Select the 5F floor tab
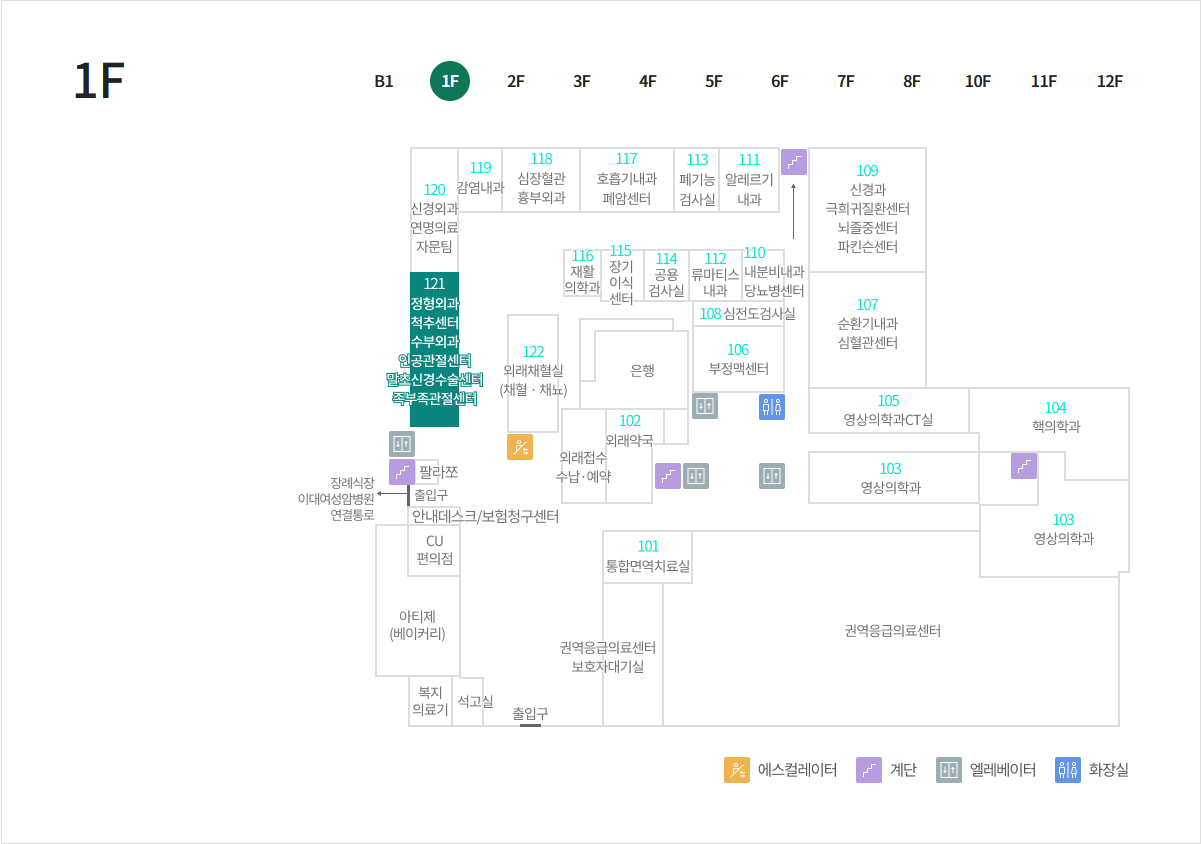The width and height of the screenshot is (1201, 844). click(x=714, y=82)
